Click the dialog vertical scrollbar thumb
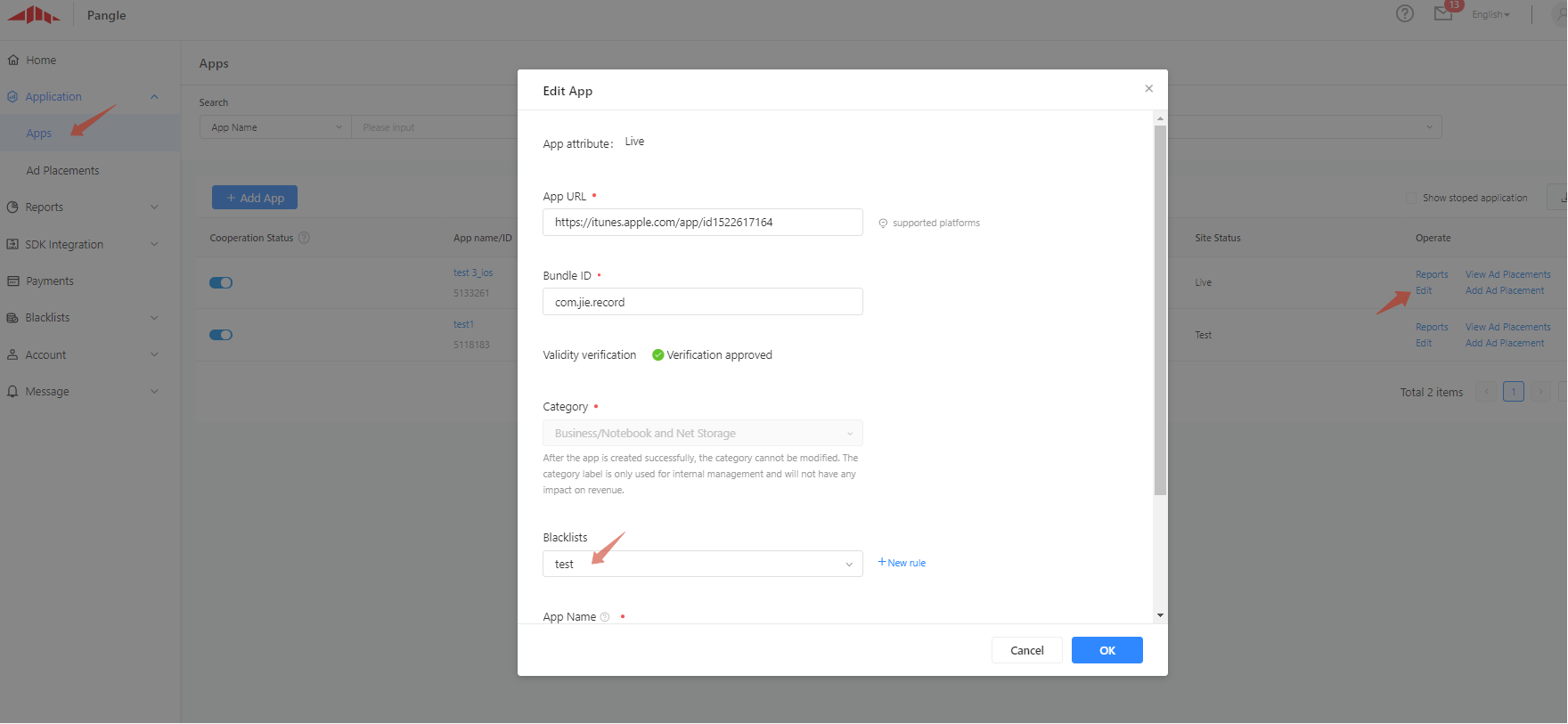This screenshot has width=1568, height=724. click(x=1160, y=310)
